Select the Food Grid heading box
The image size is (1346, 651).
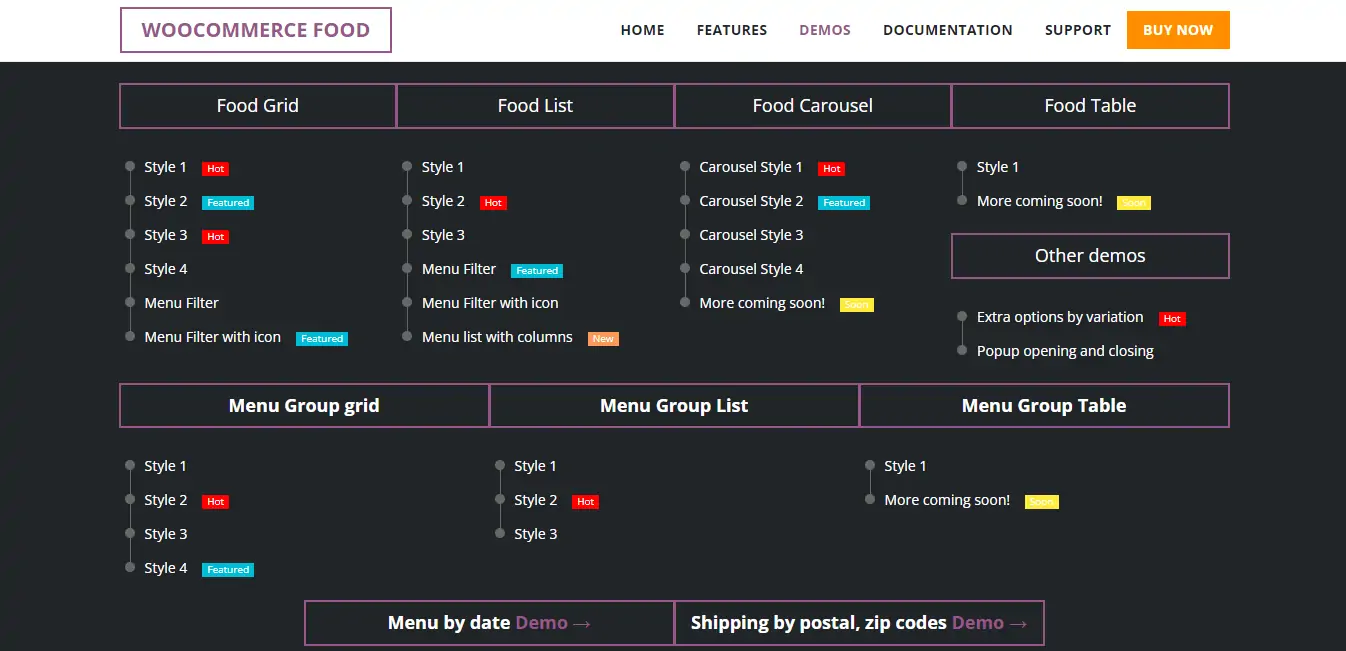point(258,106)
